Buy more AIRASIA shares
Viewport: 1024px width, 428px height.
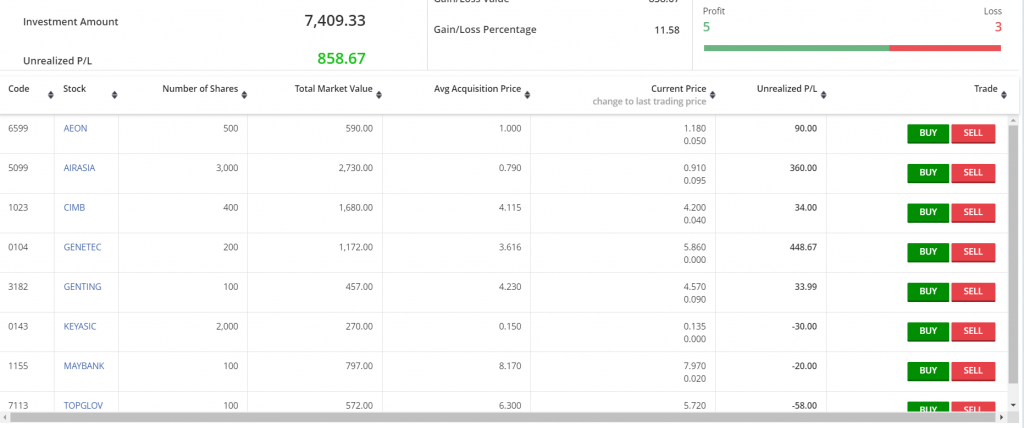click(x=928, y=173)
